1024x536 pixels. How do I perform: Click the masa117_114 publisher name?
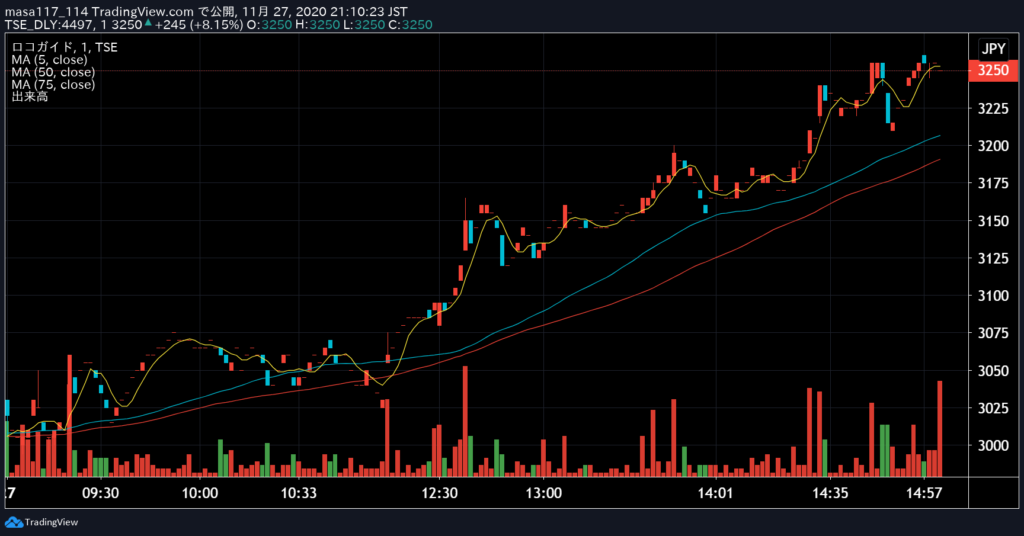click(46, 12)
